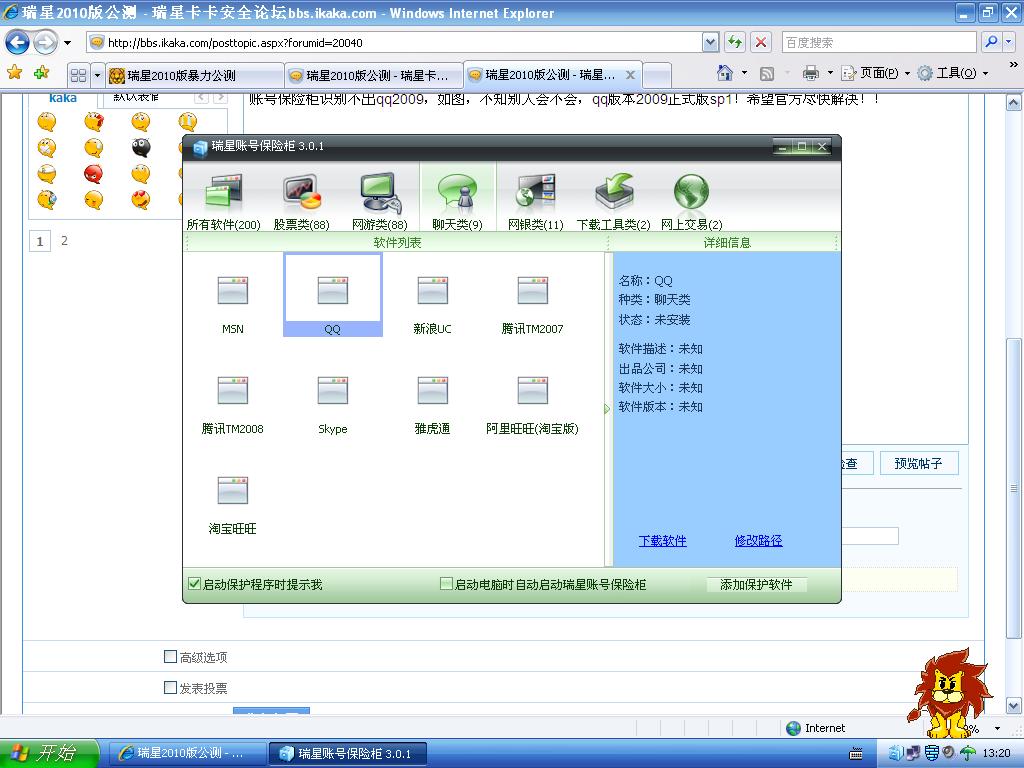
Task: Click the 百度搜索 search box
Action: tap(879, 42)
